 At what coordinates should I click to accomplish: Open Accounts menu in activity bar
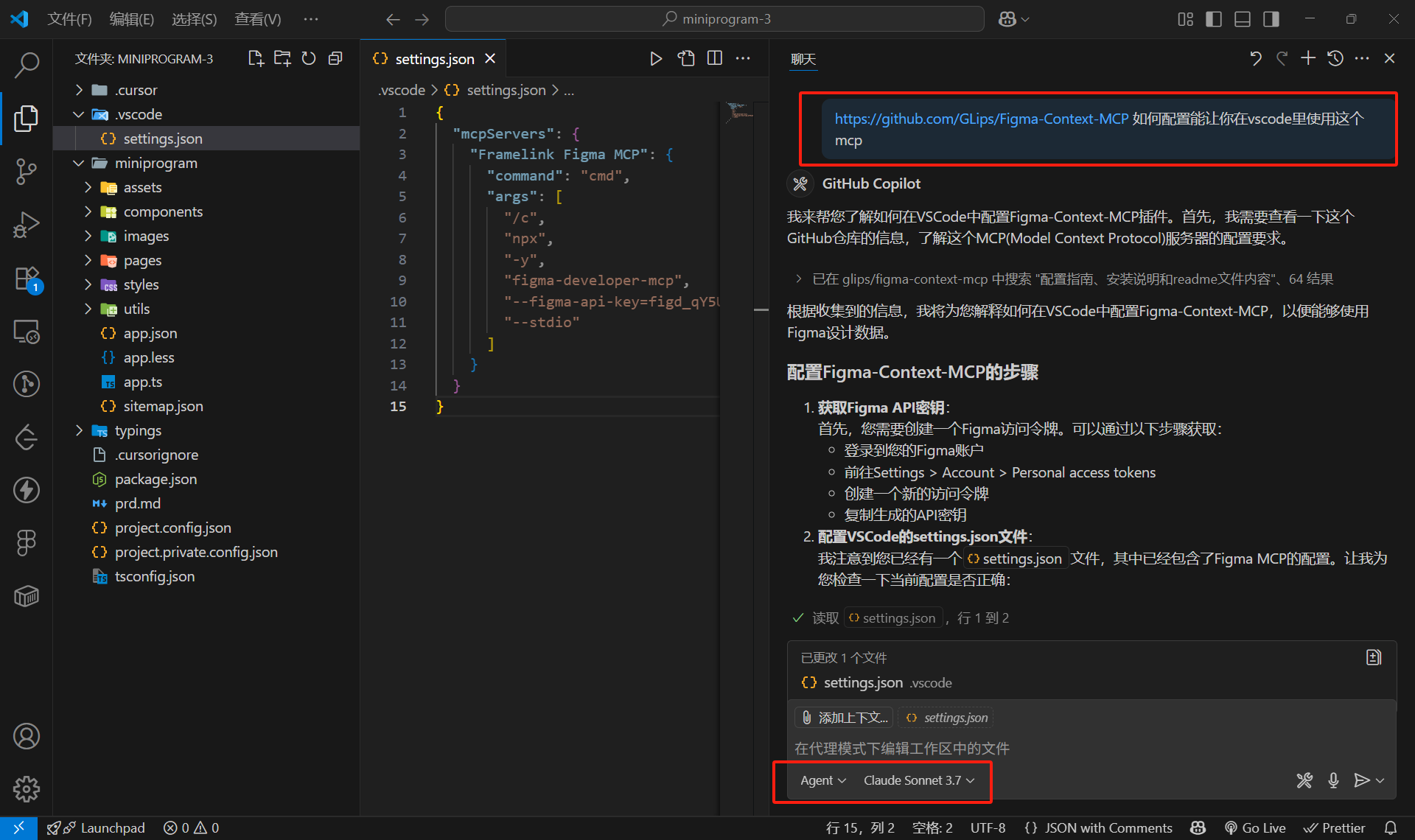[x=27, y=736]
